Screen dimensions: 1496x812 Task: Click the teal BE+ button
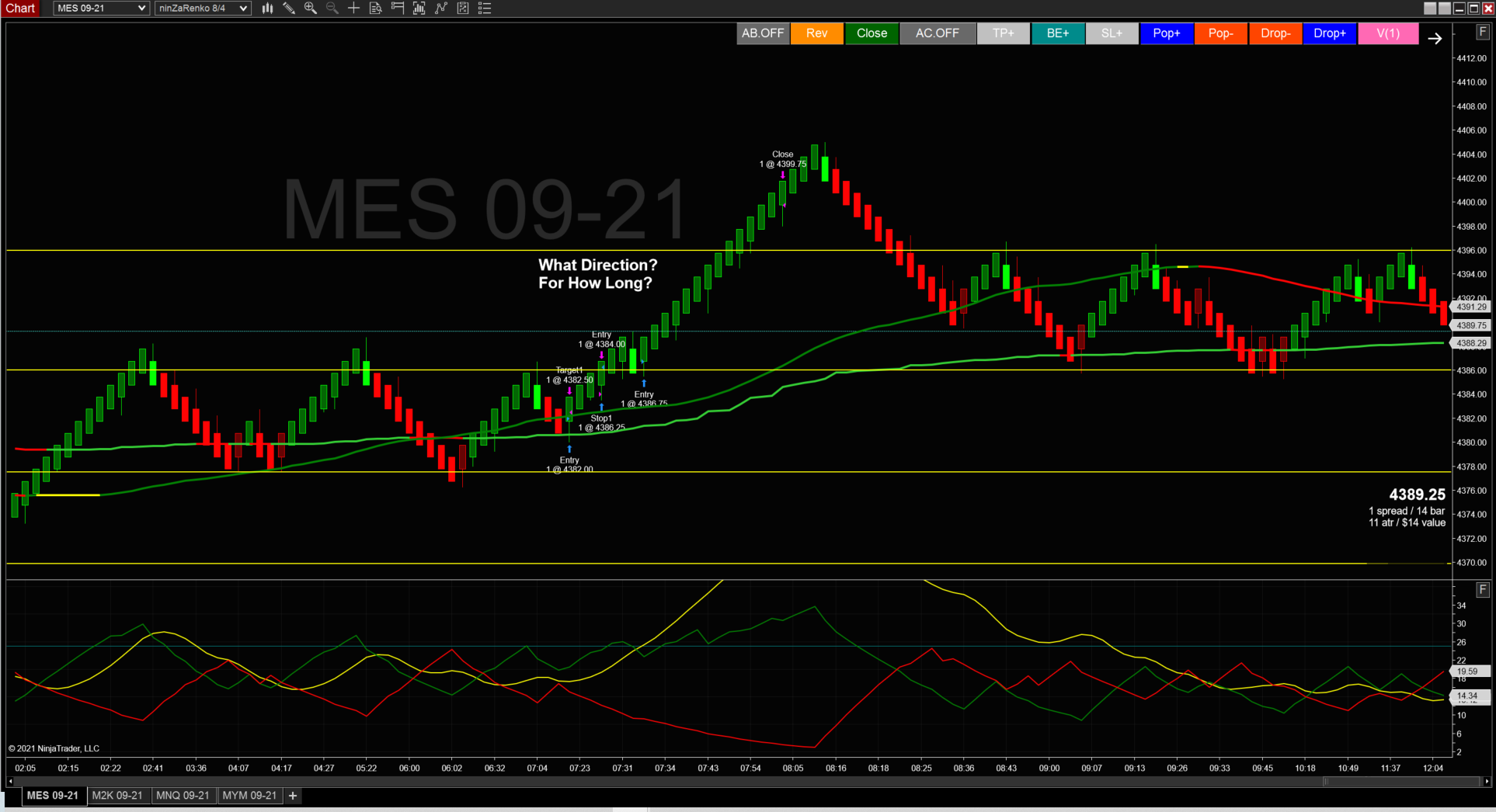(1058, 33)
